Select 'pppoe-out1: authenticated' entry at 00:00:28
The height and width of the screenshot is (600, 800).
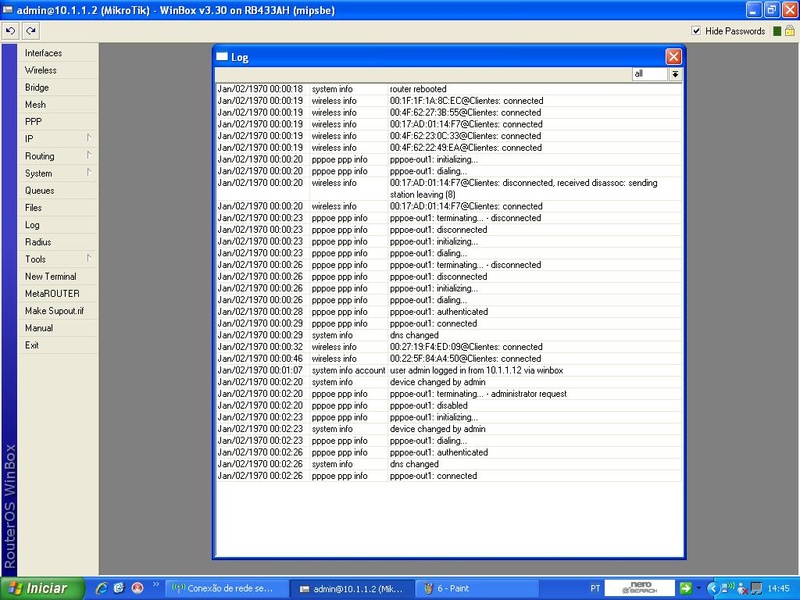(449, 312)
